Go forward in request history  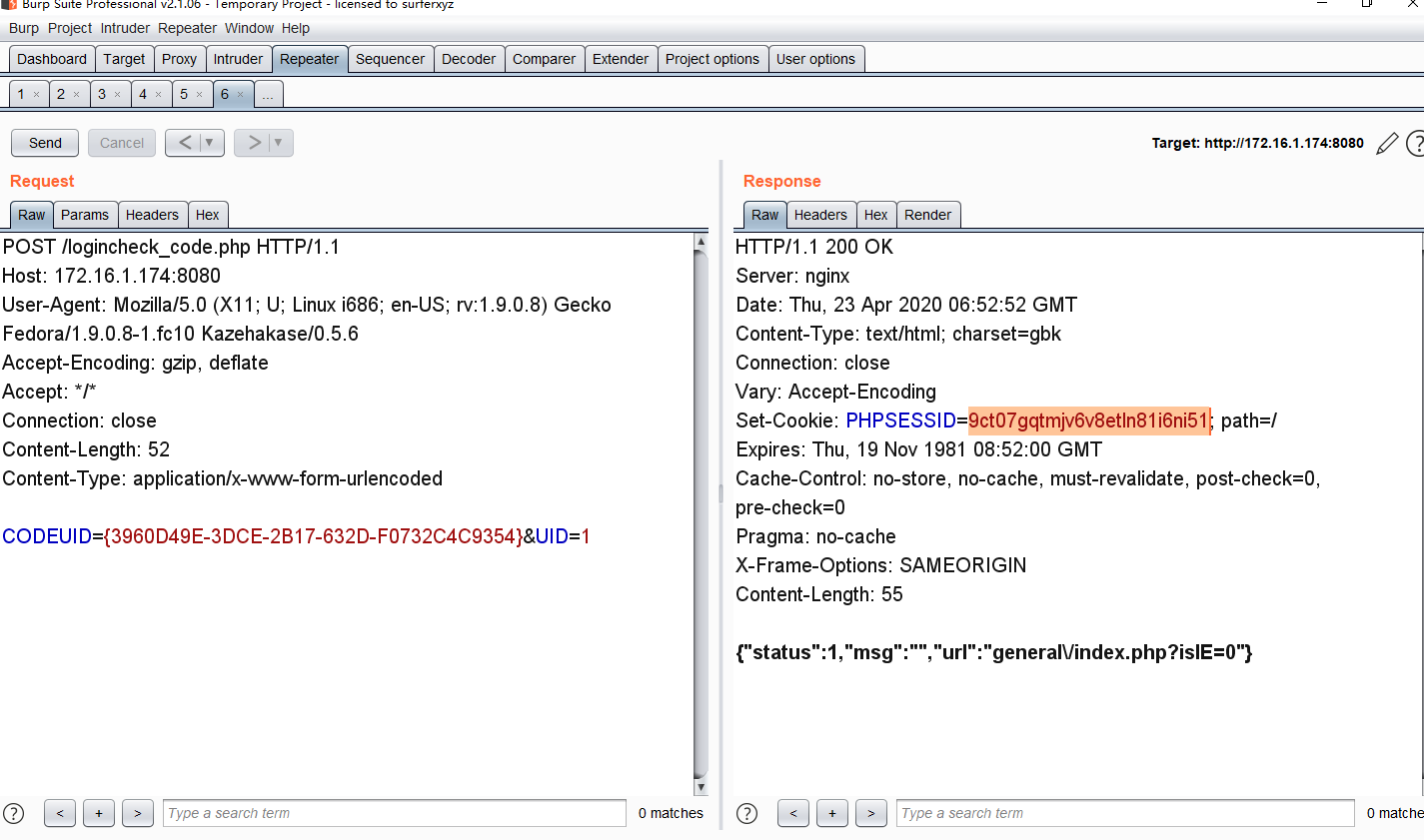(254, 143)
